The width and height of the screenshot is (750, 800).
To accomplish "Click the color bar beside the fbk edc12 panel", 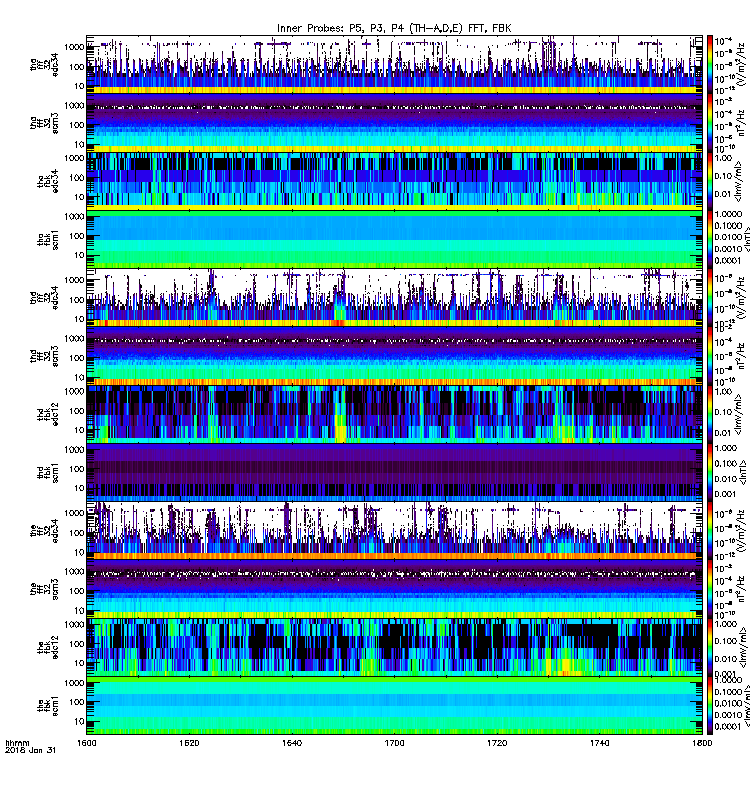I will 710,647.
